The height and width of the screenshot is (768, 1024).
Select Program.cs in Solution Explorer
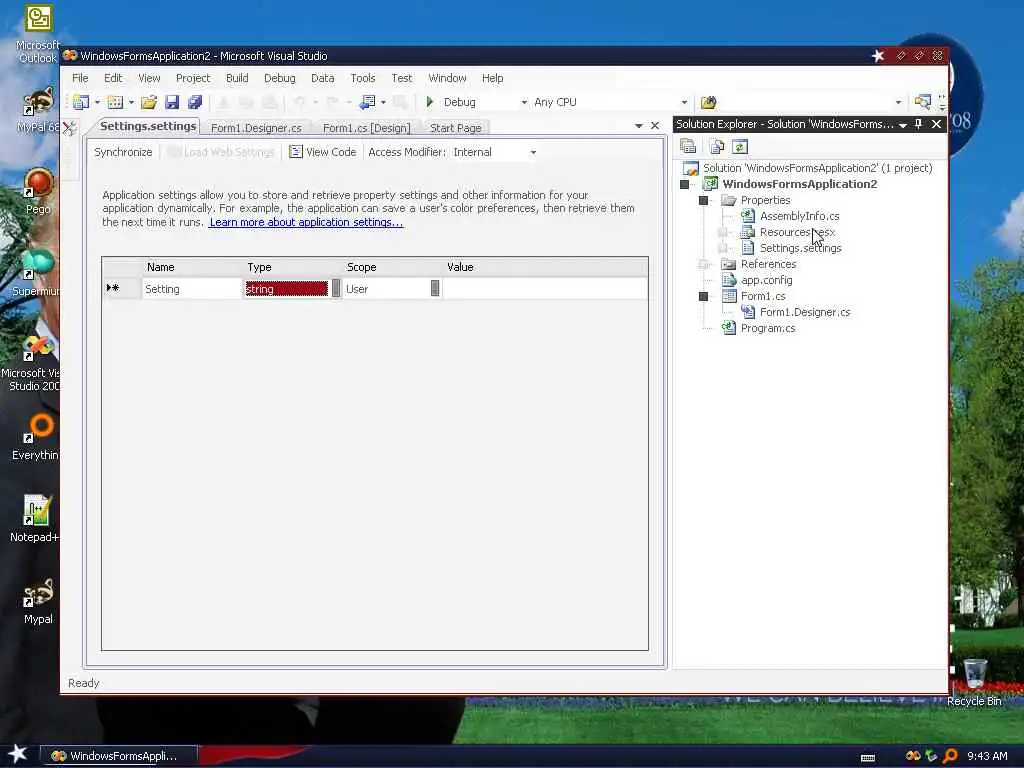coord(767,328)
